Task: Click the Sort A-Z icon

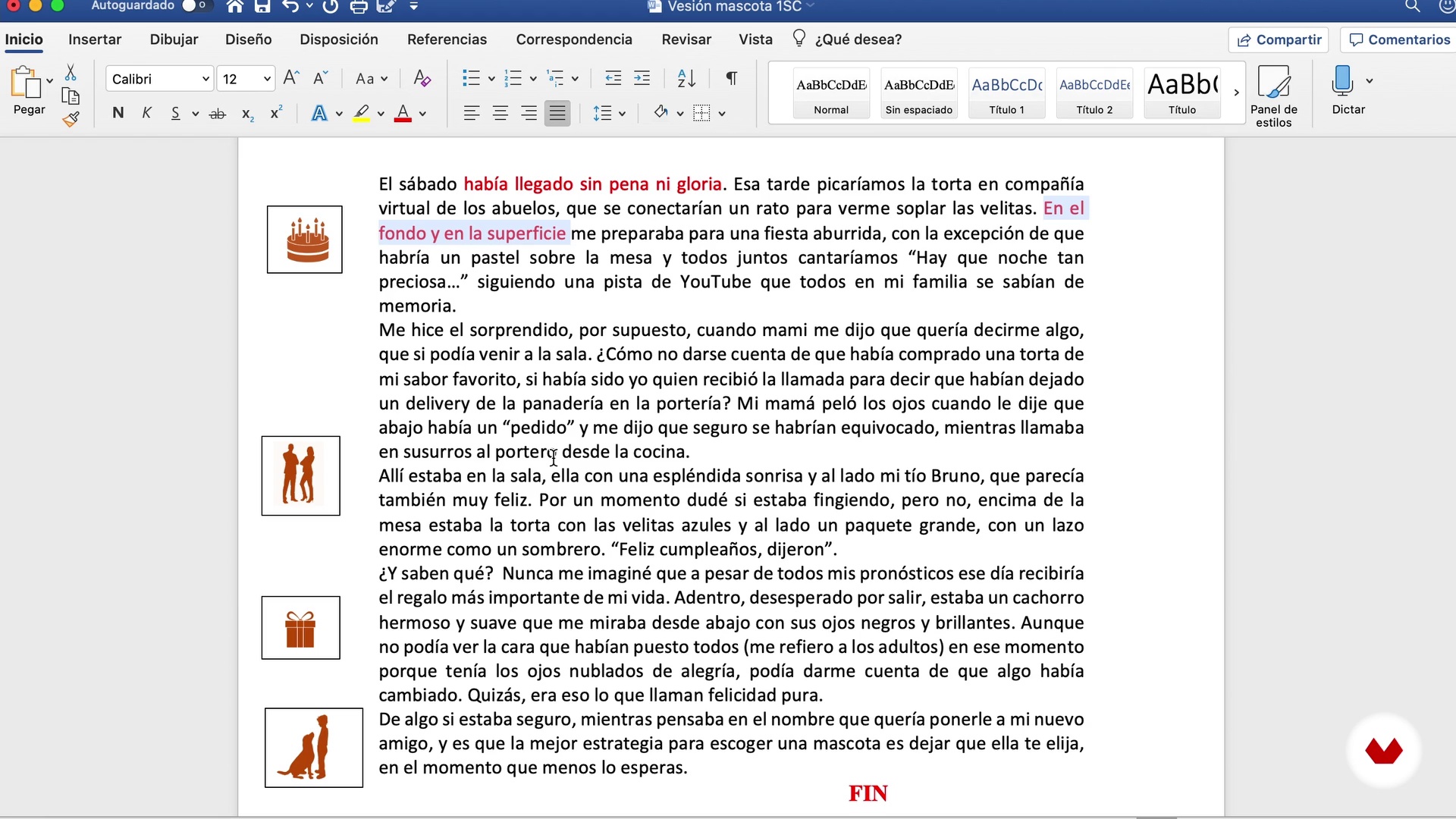Action: click(x=686, y=78)
